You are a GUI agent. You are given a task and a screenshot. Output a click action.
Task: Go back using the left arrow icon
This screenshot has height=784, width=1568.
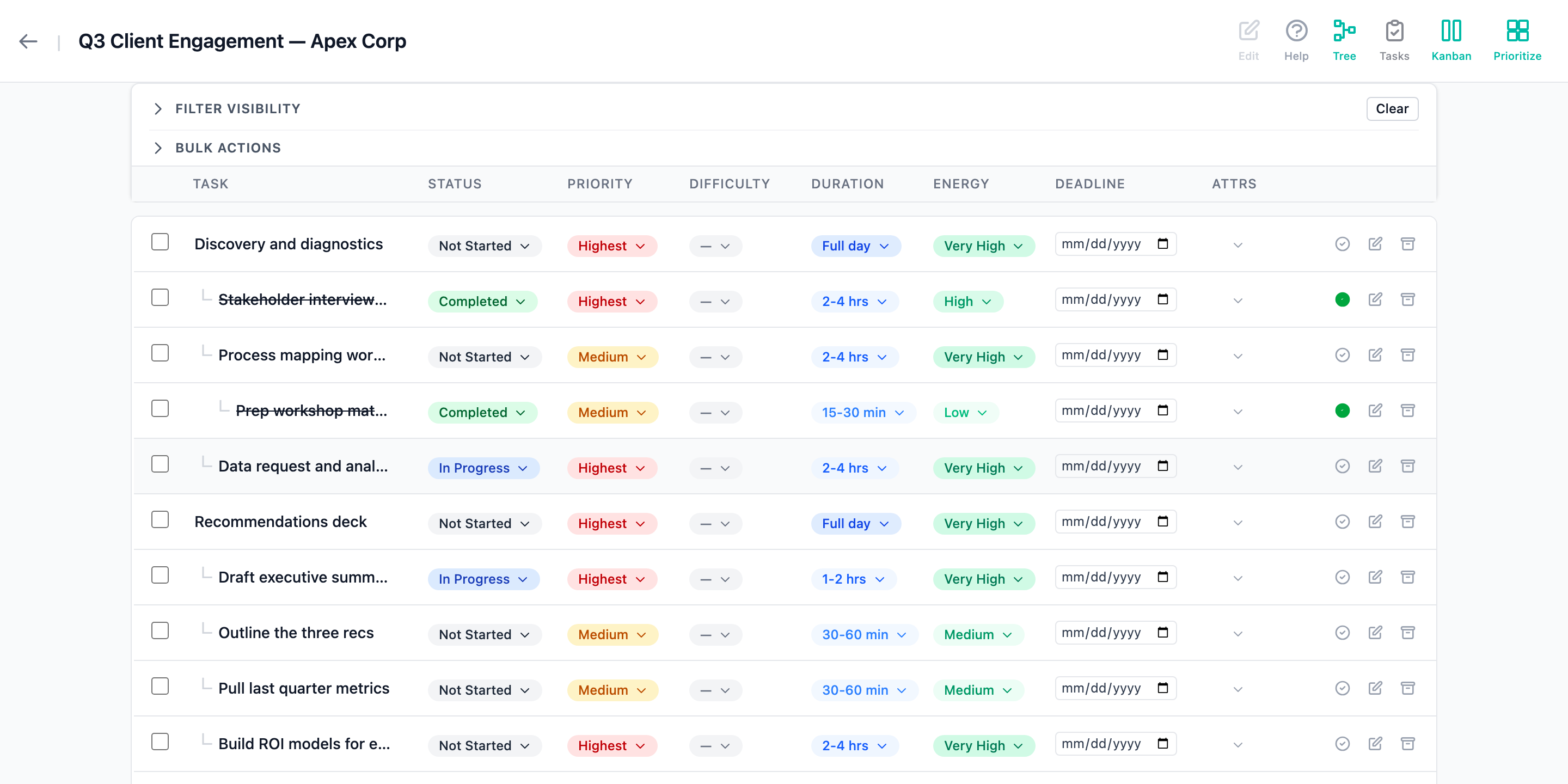[x=28, y=41]
